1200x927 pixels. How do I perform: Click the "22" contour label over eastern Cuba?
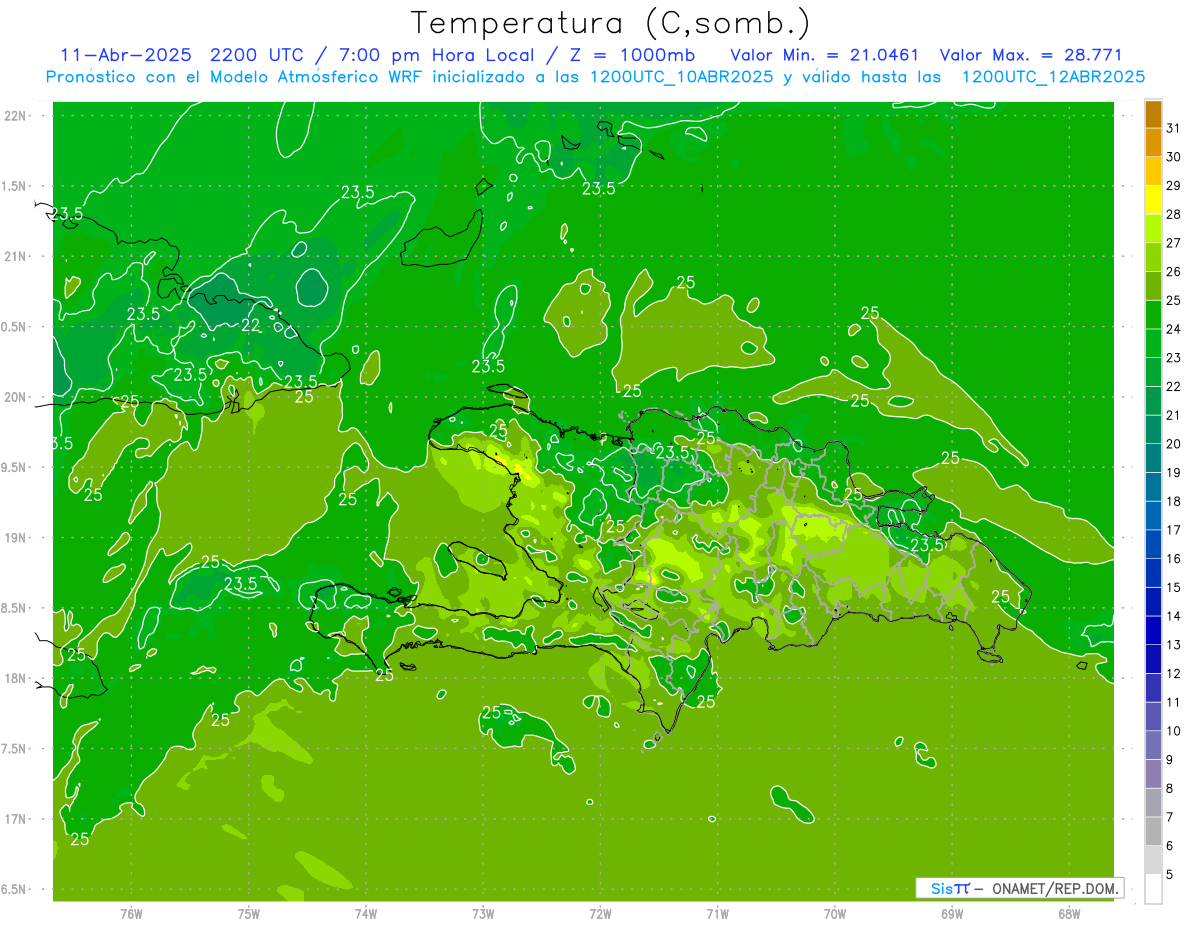pyautogui.click(x=250, y=326)
